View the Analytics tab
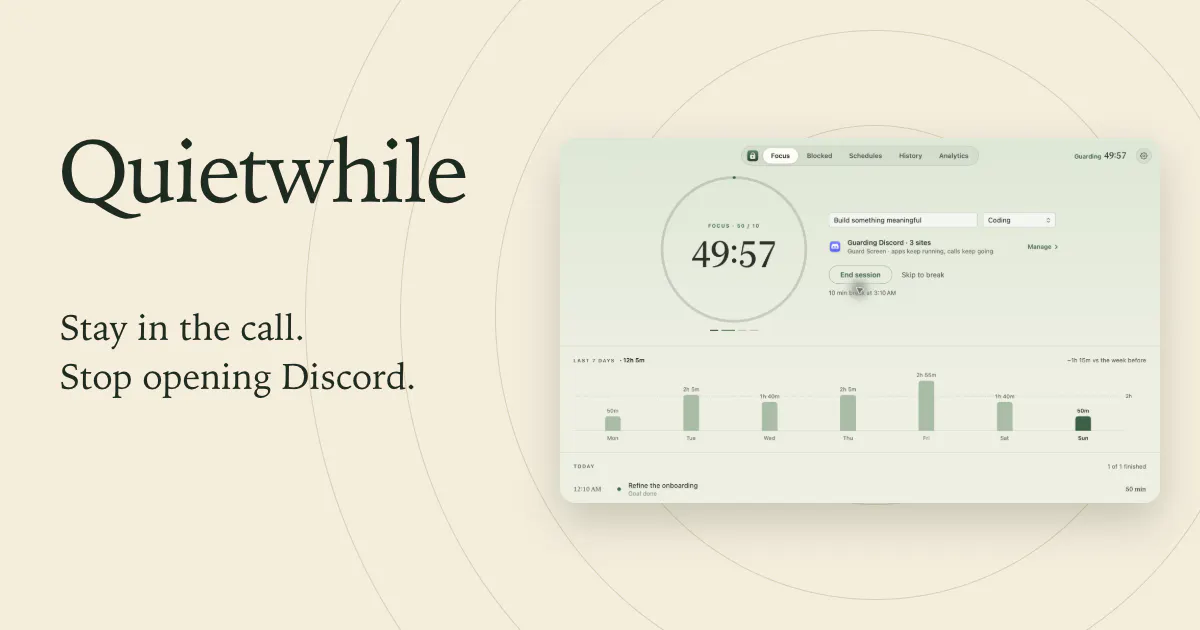The height and width of the screenshot is (630, 1200). pyautogui.click(x=953, y=156)
